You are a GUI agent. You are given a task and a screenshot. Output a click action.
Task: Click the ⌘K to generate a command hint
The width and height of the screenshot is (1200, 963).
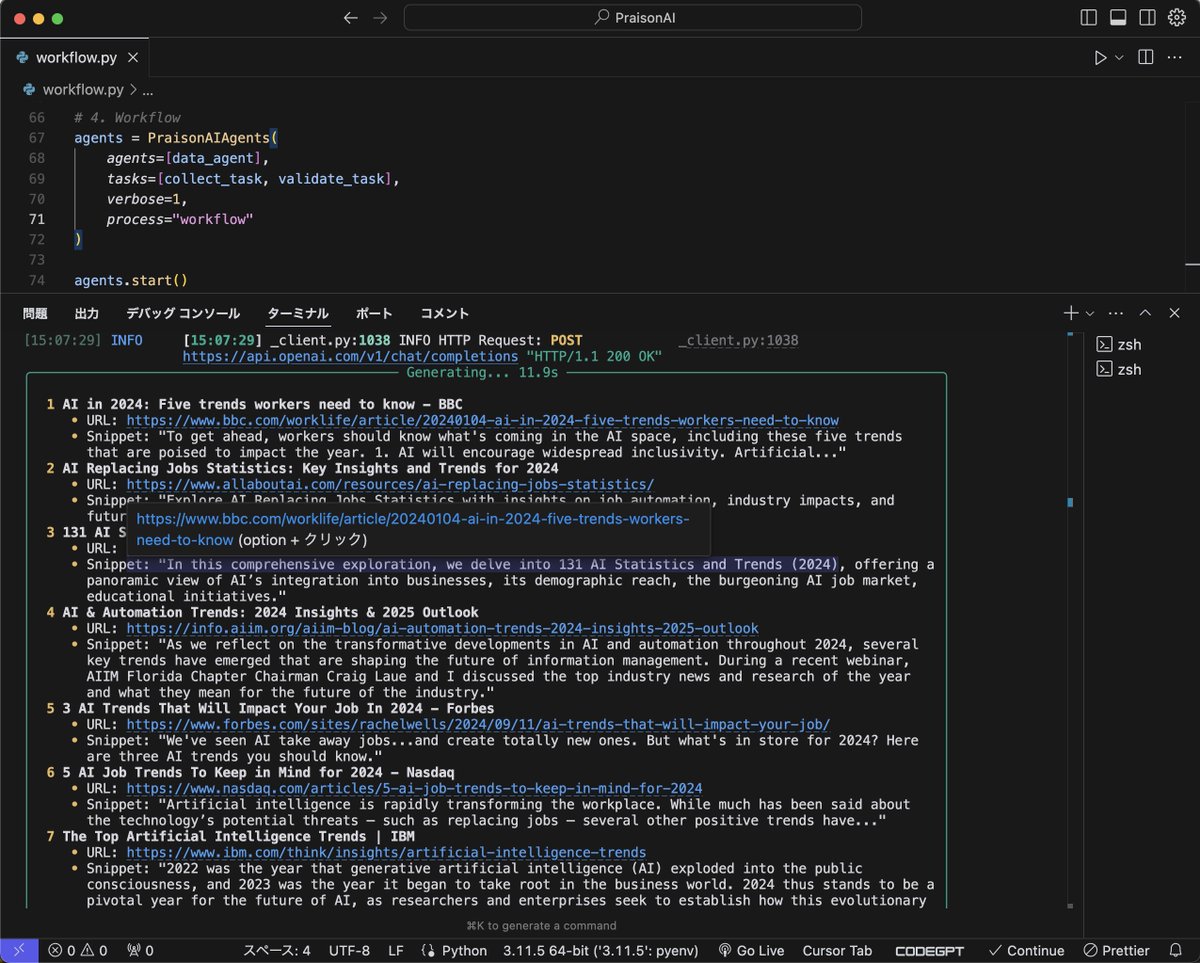(x=540, y=925)
